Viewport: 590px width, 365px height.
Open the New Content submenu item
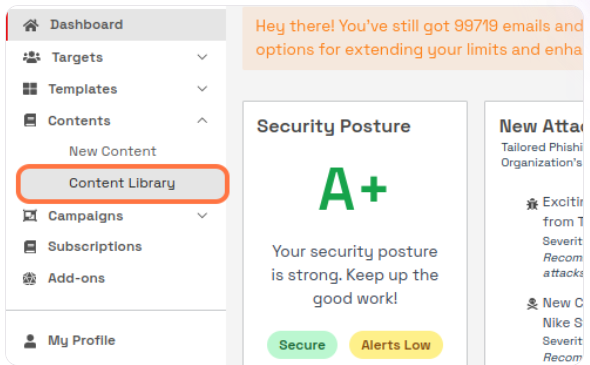click(113, 151)
